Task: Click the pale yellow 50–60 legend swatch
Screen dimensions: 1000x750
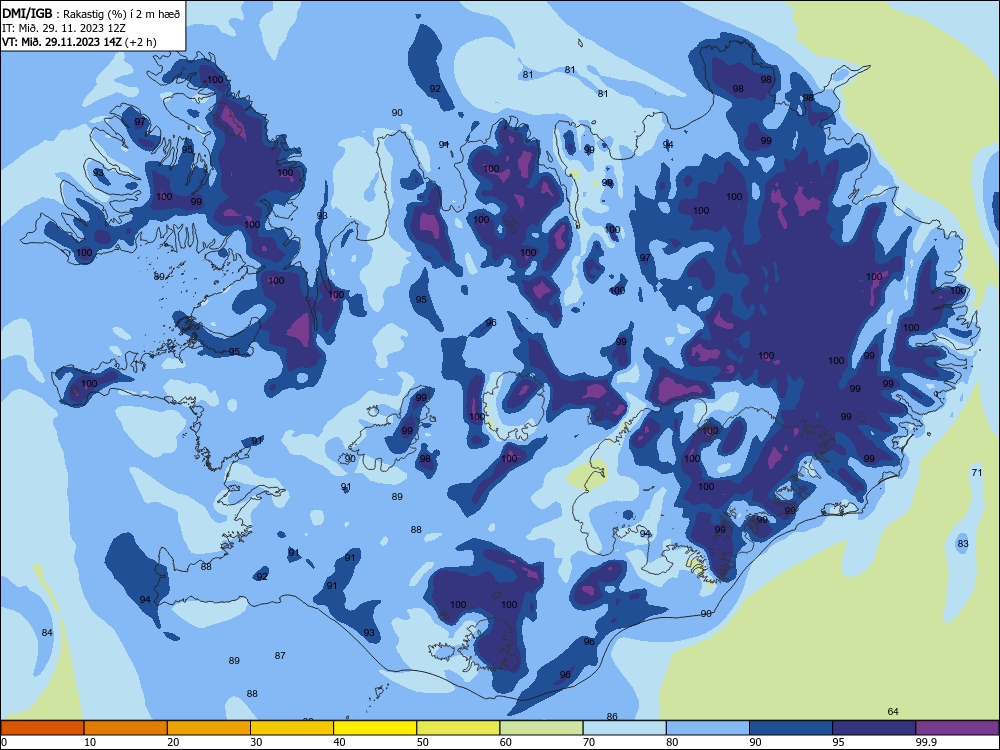Action: [459, 728]
